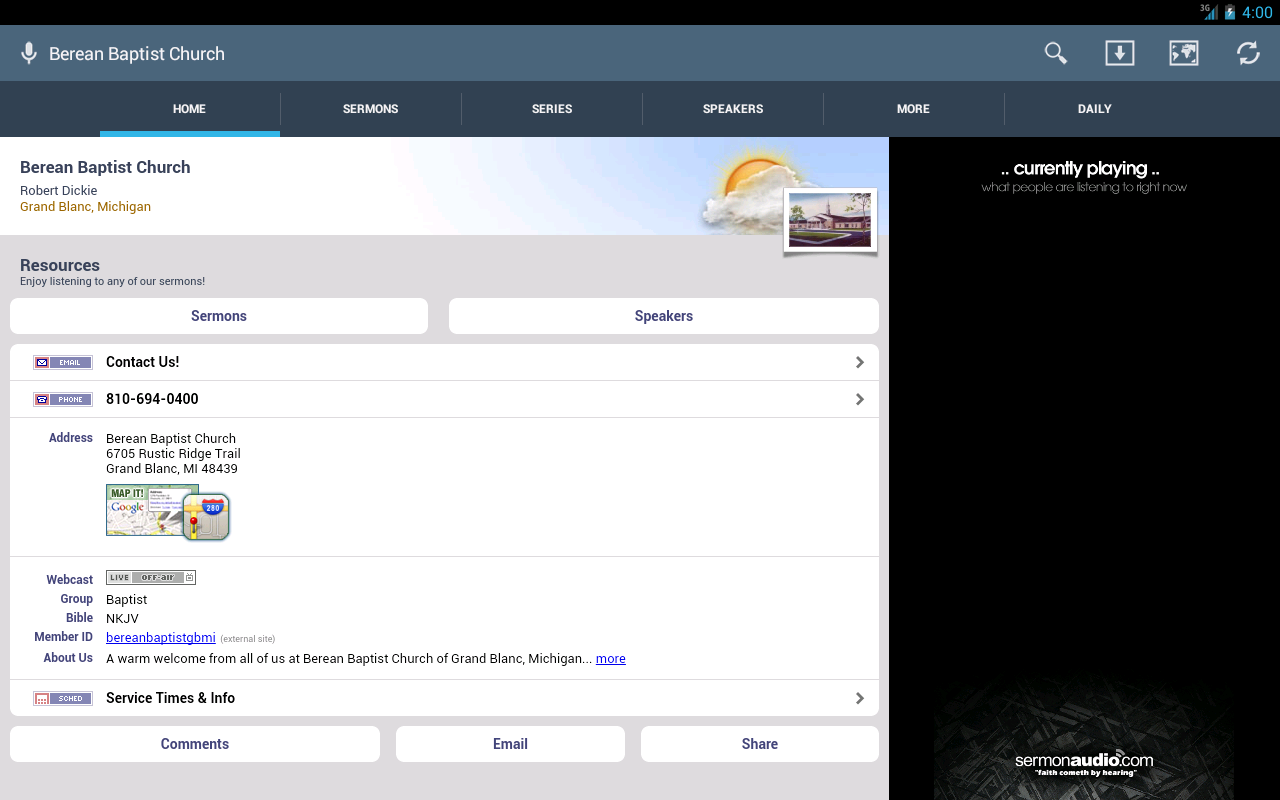Tap the 'Contact Us!' row label
The height and width of the screenshot is (800, 1280).
pos(143,362)
